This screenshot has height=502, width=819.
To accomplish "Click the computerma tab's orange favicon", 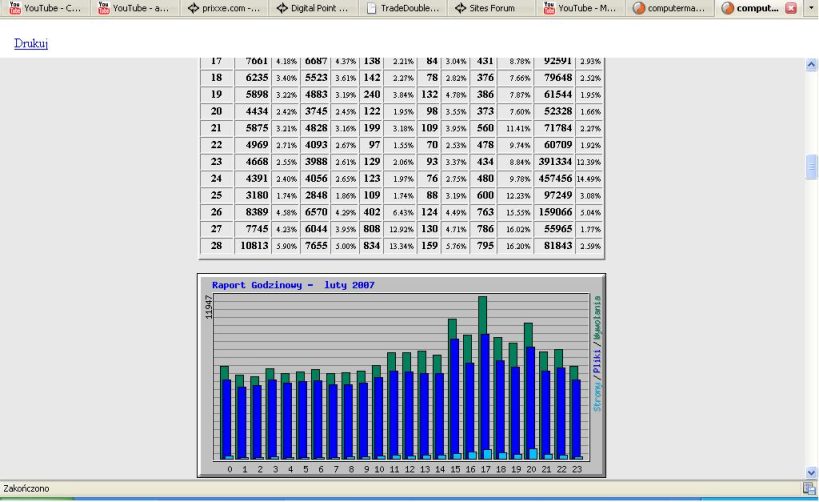I will click(639, 8).
